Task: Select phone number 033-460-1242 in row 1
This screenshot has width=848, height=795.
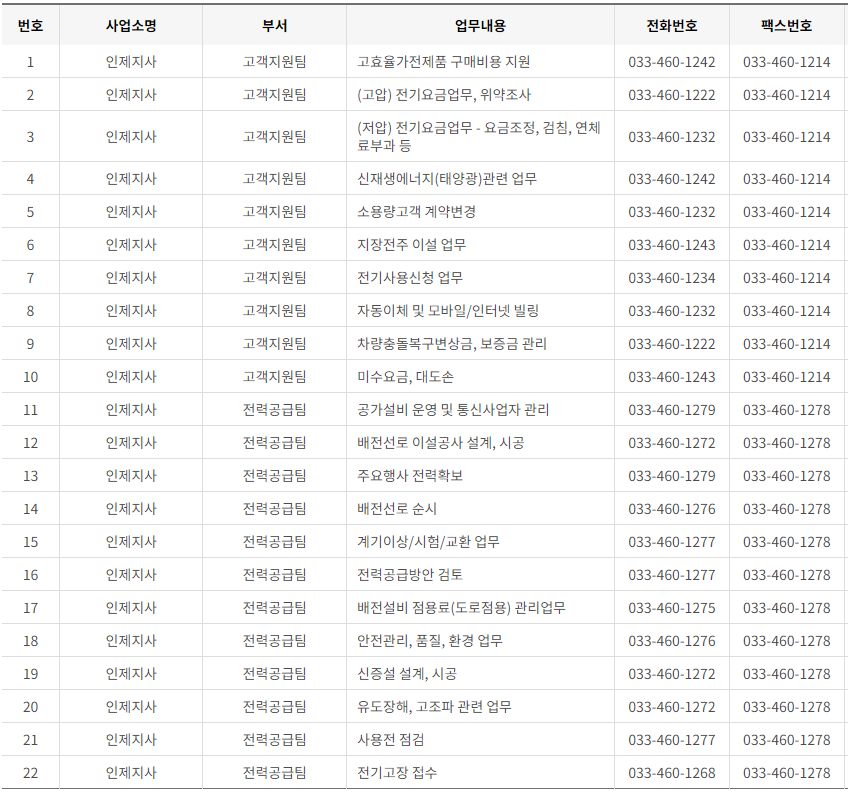Action: pyautogui.click(x=670, y=61)
